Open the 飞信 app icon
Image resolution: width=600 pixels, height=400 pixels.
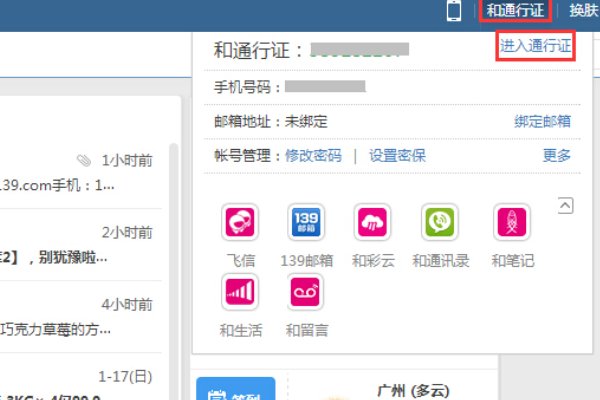coord(240,222)
